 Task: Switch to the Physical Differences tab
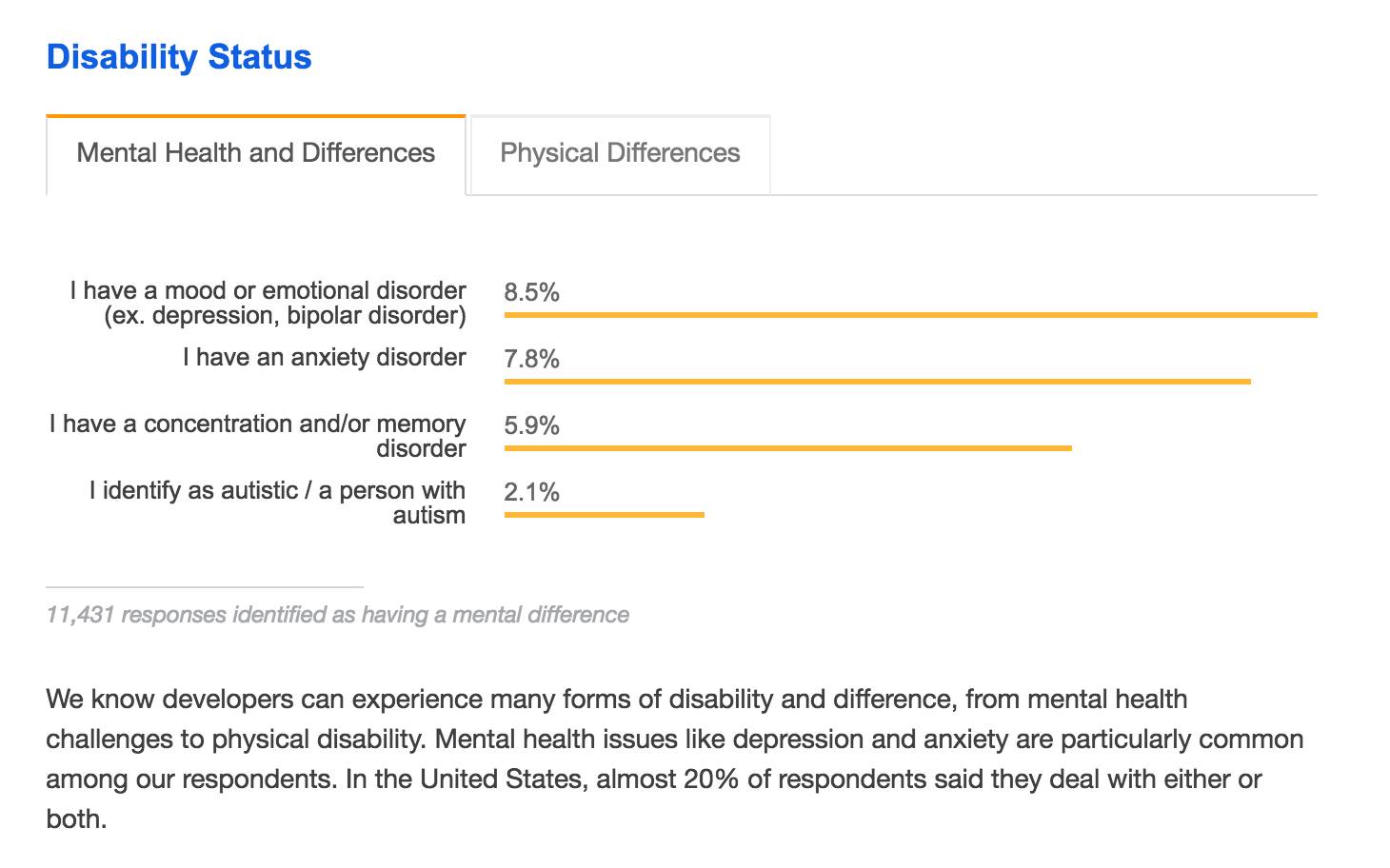[x=620, y=153]
